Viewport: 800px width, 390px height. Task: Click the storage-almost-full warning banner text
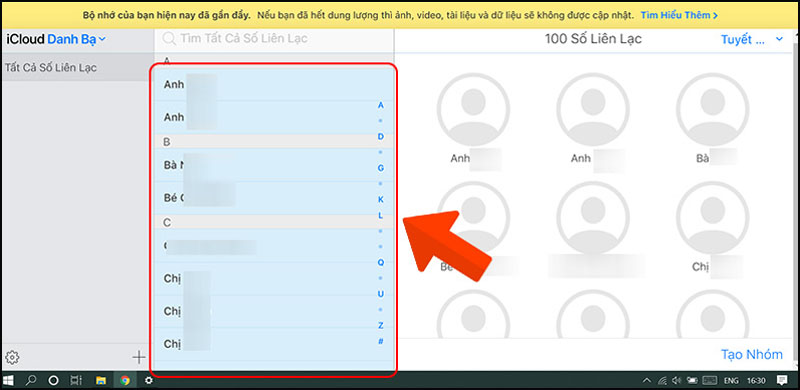[x=359, y=15]
